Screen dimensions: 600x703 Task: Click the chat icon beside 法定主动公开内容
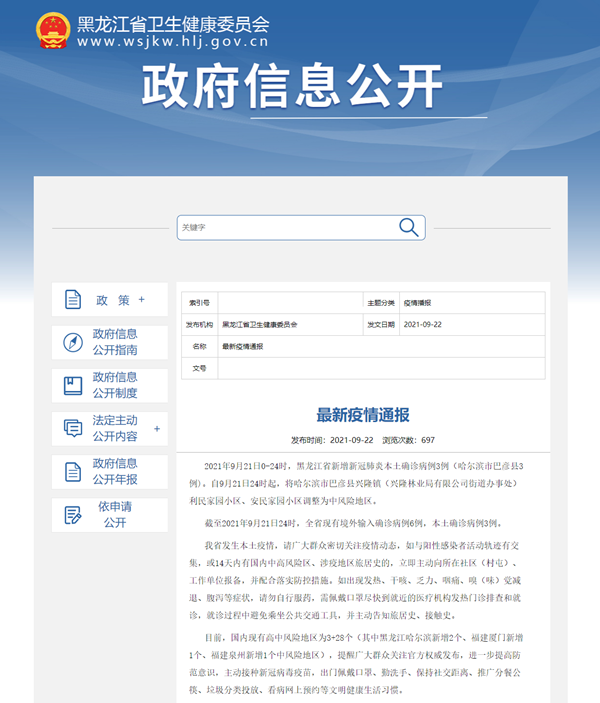73,428
